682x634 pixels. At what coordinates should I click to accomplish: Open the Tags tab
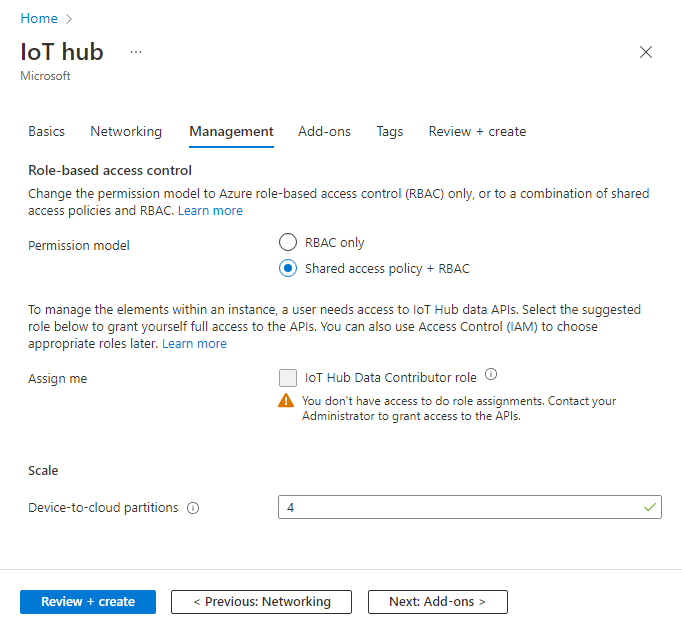(390, 131)
